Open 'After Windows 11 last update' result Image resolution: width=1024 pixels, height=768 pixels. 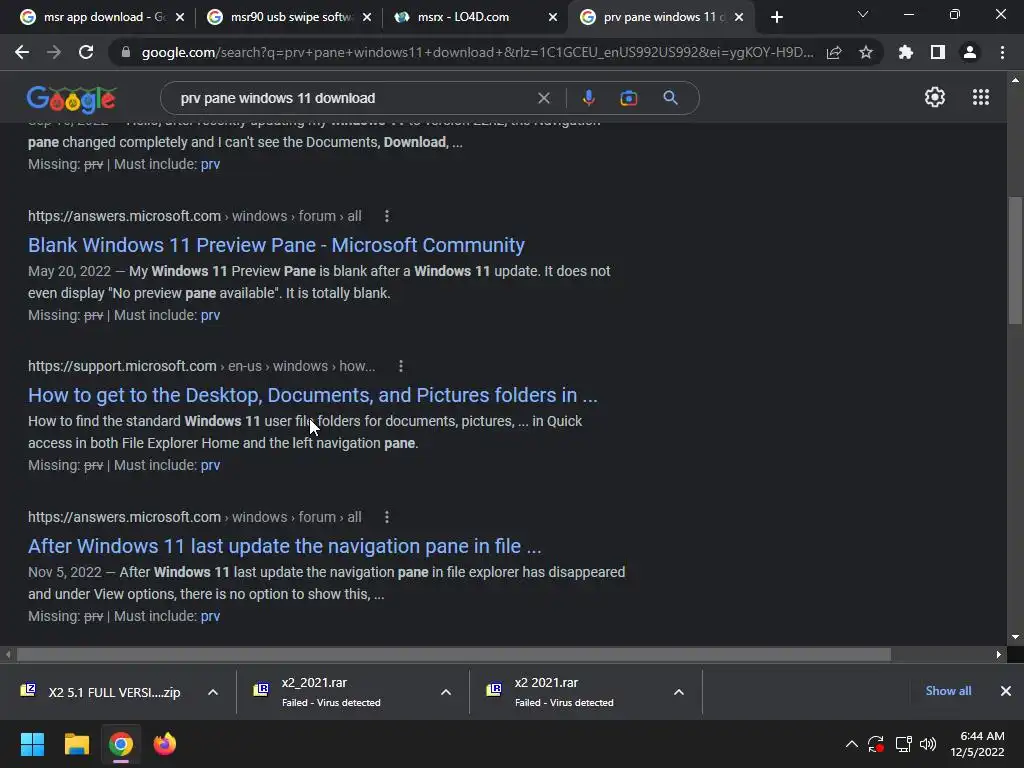click(285, 546)
